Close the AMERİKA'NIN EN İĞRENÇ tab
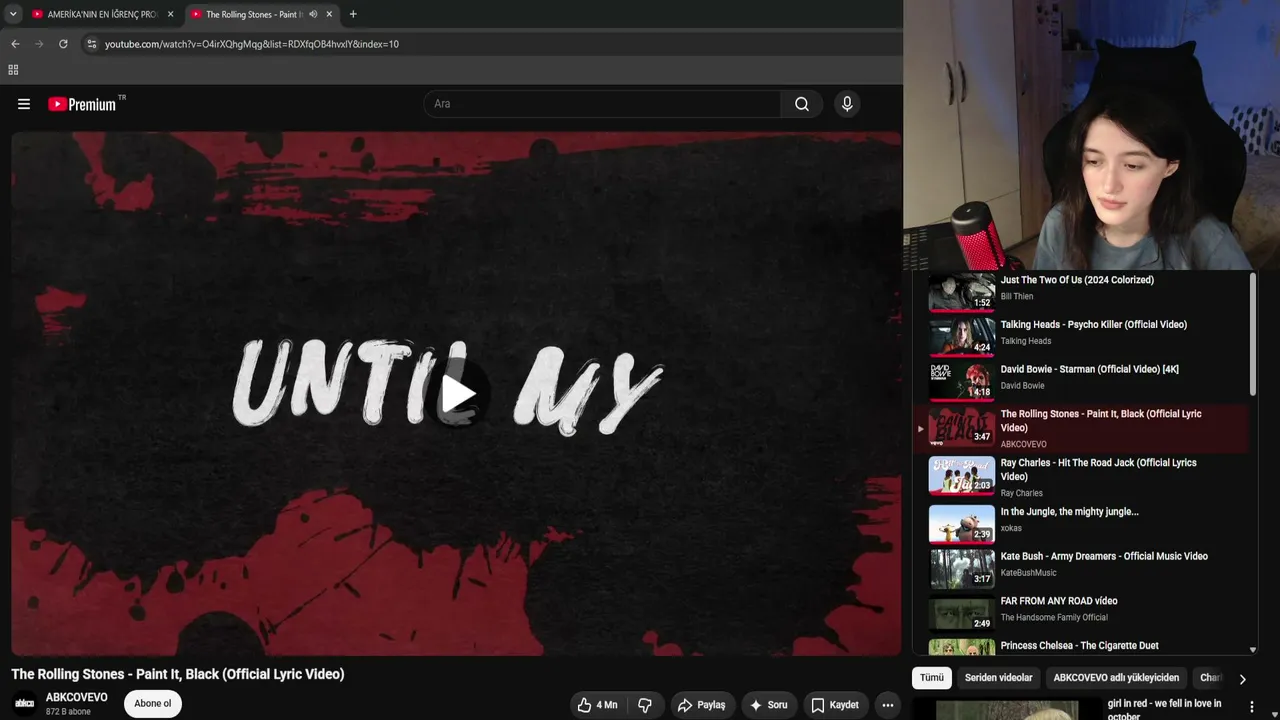 [x=170, y=14]
